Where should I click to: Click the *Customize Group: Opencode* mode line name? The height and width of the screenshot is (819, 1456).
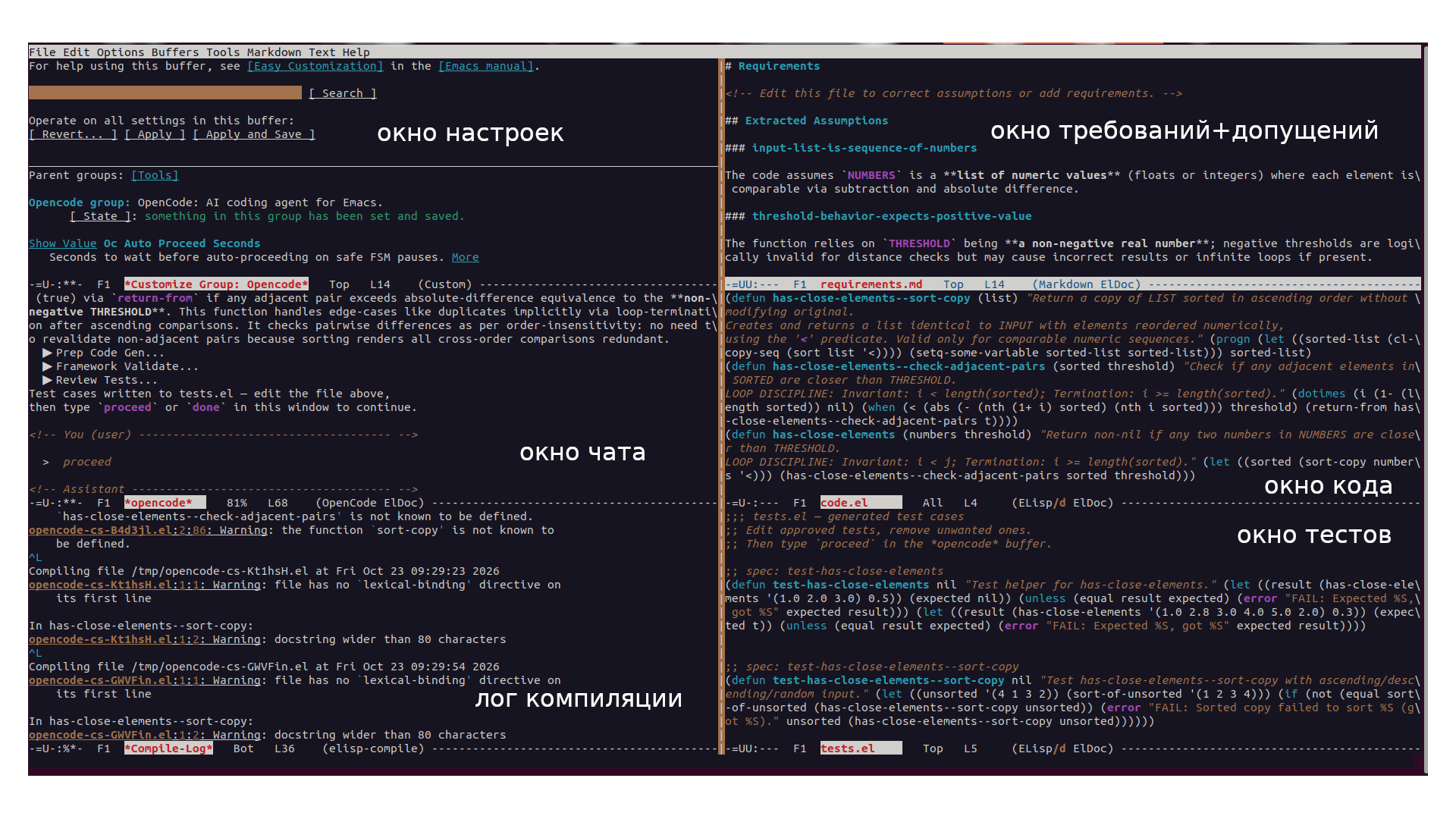click(x=216, y=284)
